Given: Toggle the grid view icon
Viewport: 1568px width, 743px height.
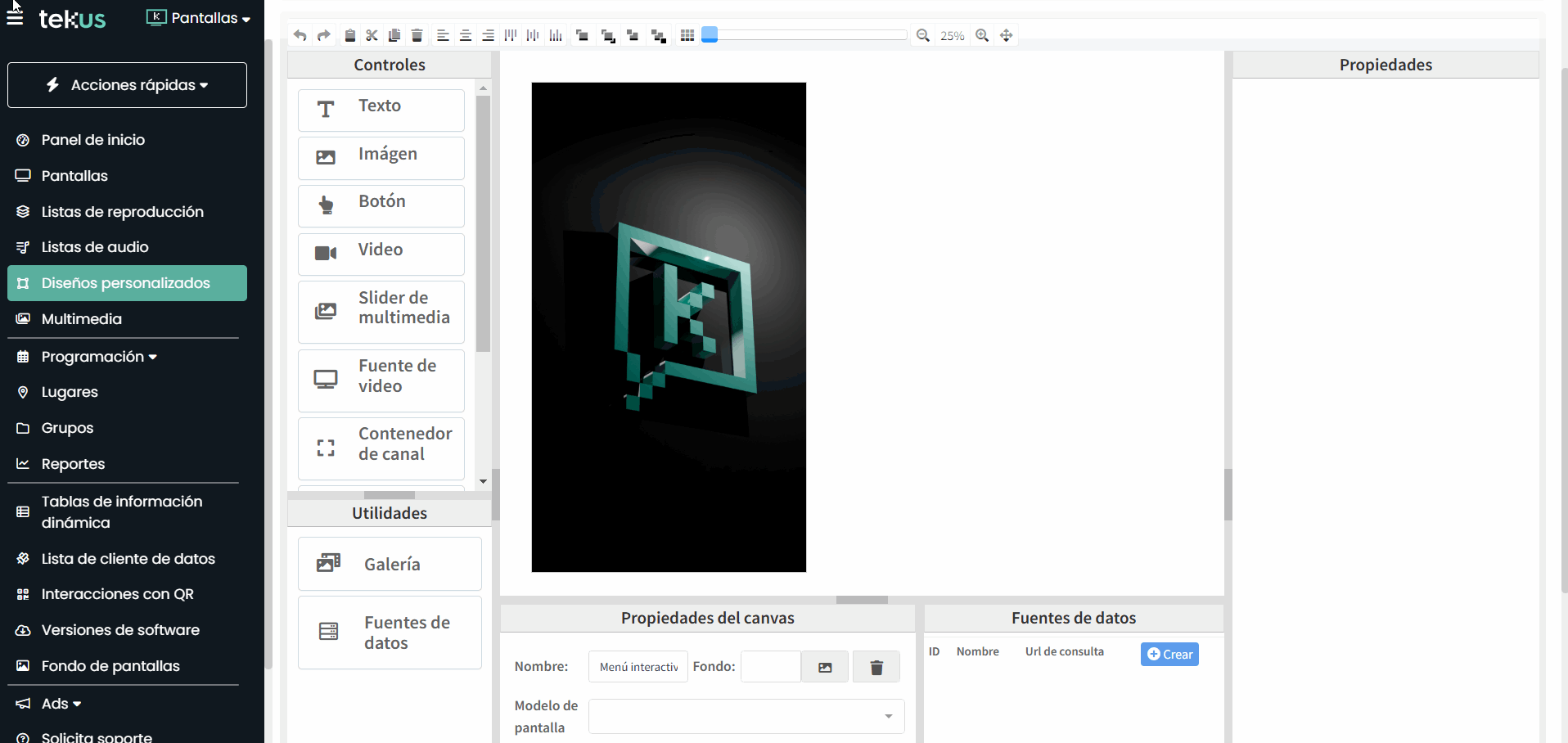Looking at the screenshot, I should tap(687, 35).
